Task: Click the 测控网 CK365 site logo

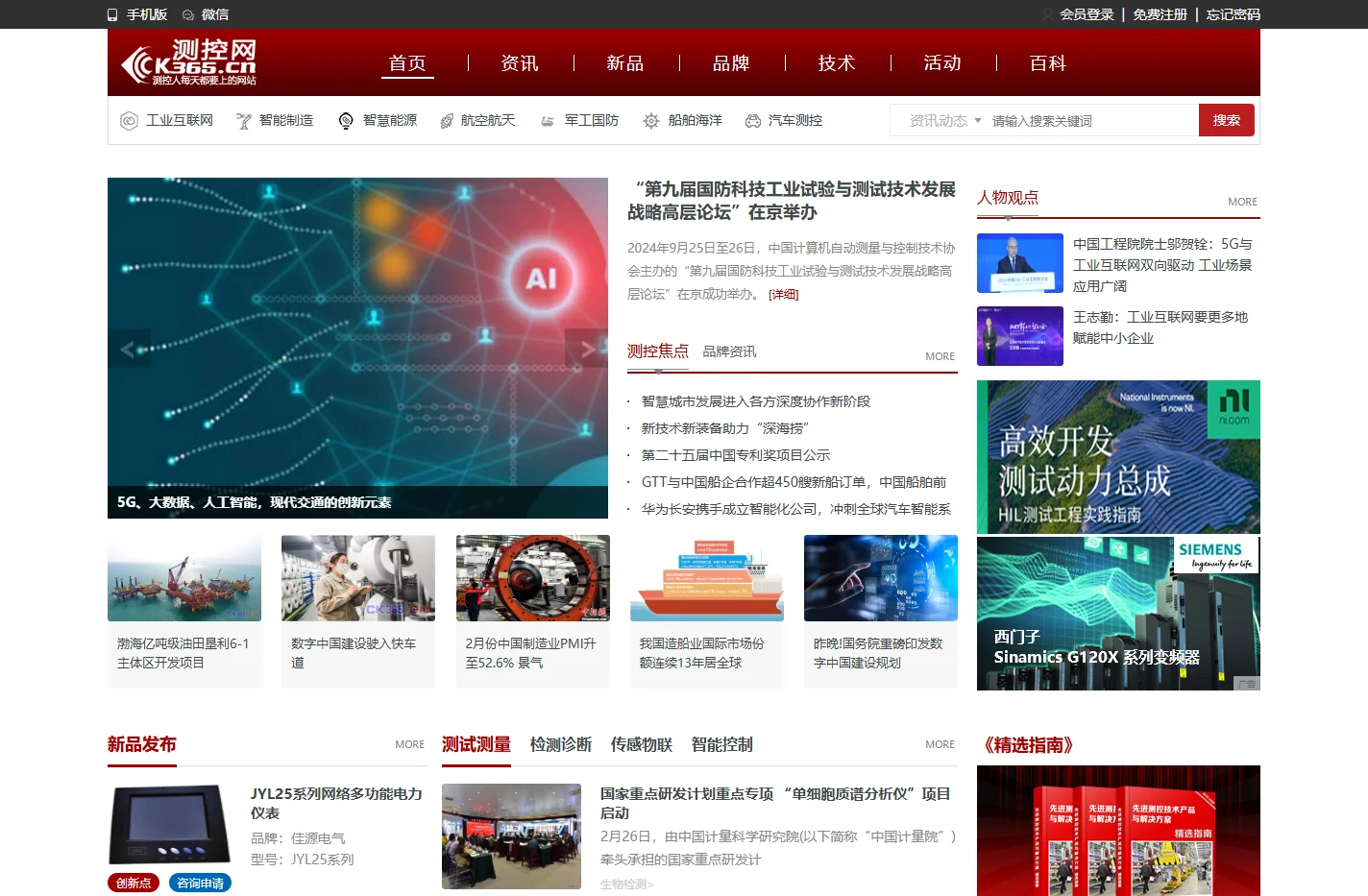Action: pyautogui.click(x=188, y=62)
